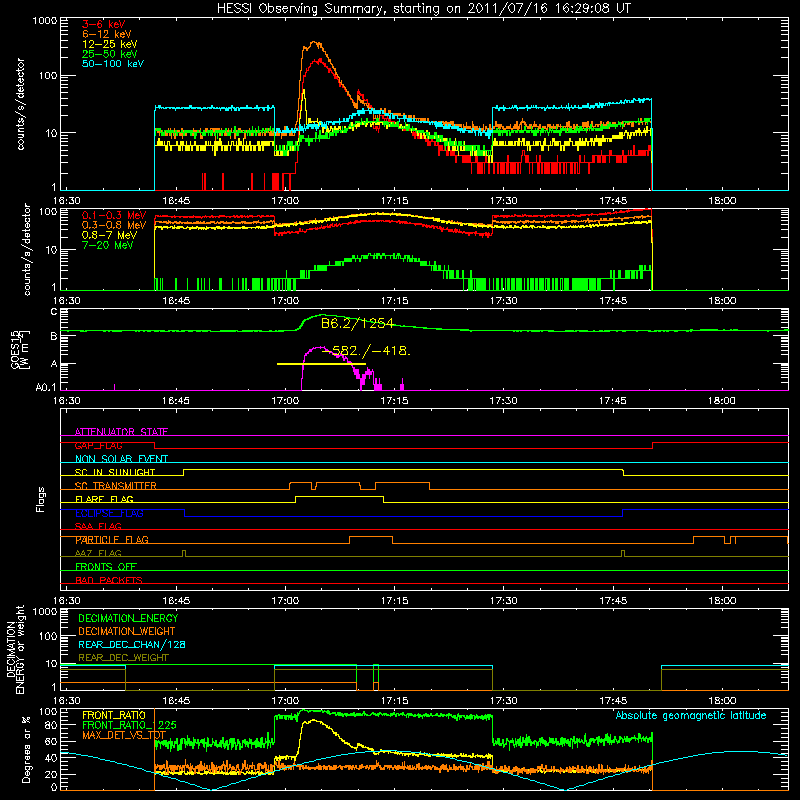Select the 3-6 keV legend label
The width and height of the screenshot is (800, 800).
click(104, 24)
